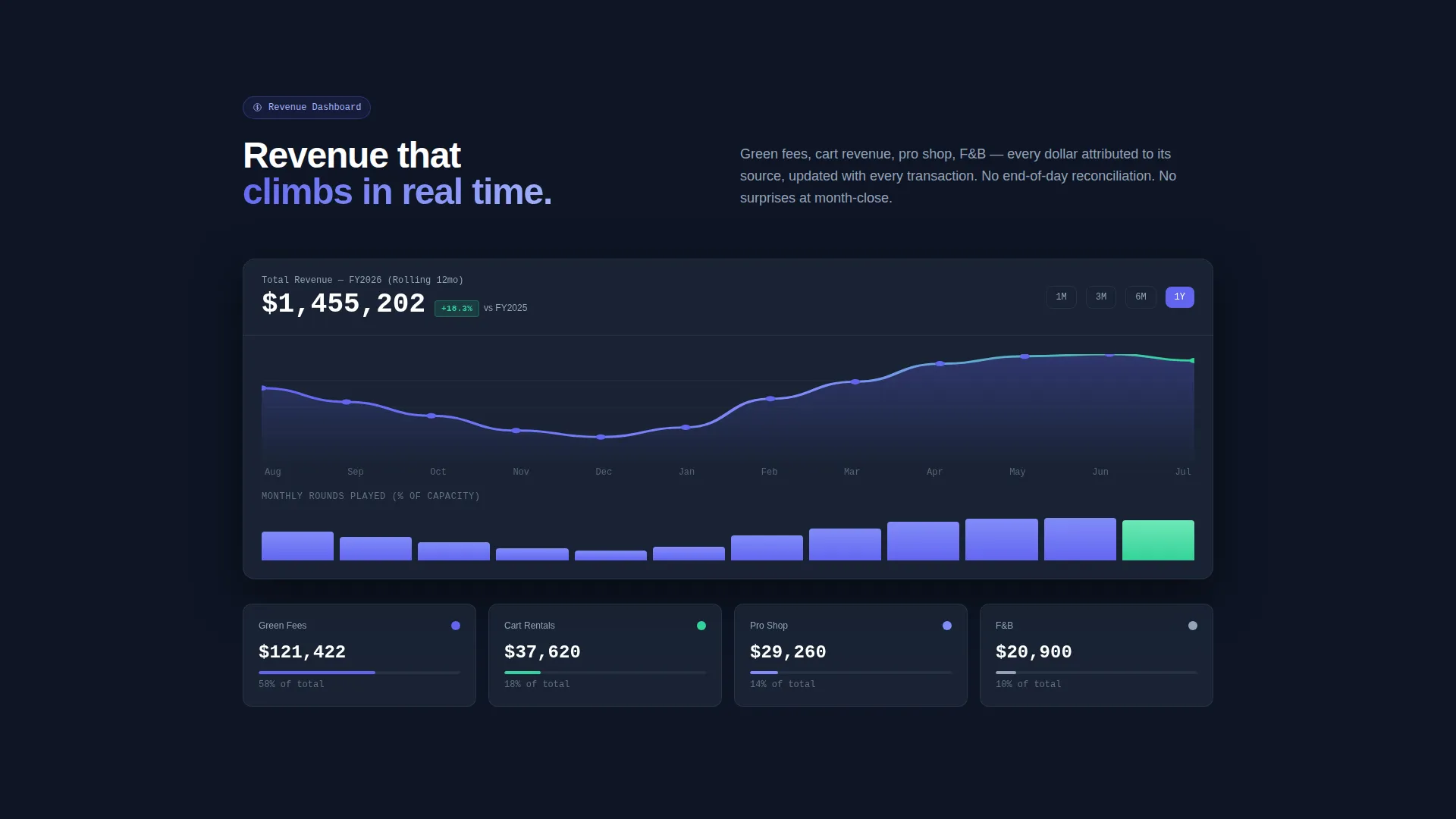Click the Pro Shop 14% progress bar
Viewport: 1456px width, 819px height.
click(851, 673)
